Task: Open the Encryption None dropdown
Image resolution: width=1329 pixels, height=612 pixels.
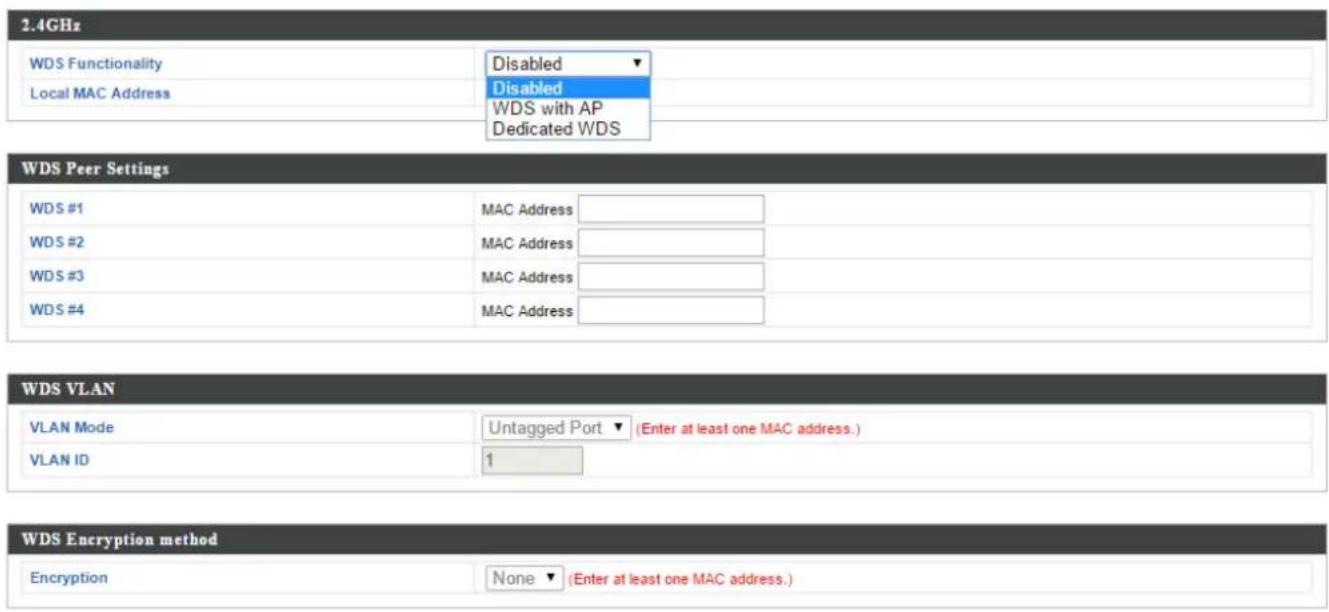Action: click(x=523, y=579)
